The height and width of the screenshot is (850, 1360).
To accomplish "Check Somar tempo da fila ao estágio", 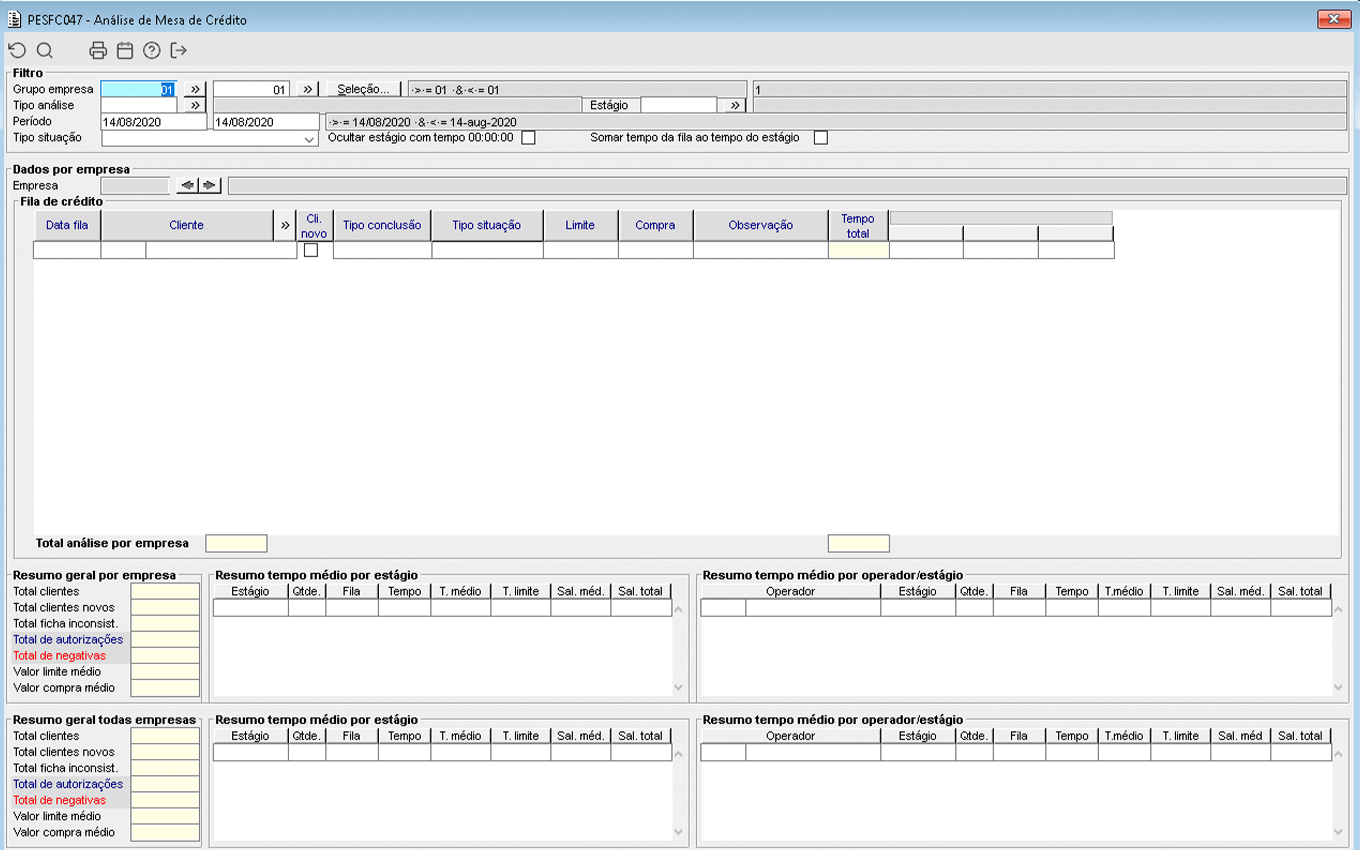I will click(x=820, y=138).
